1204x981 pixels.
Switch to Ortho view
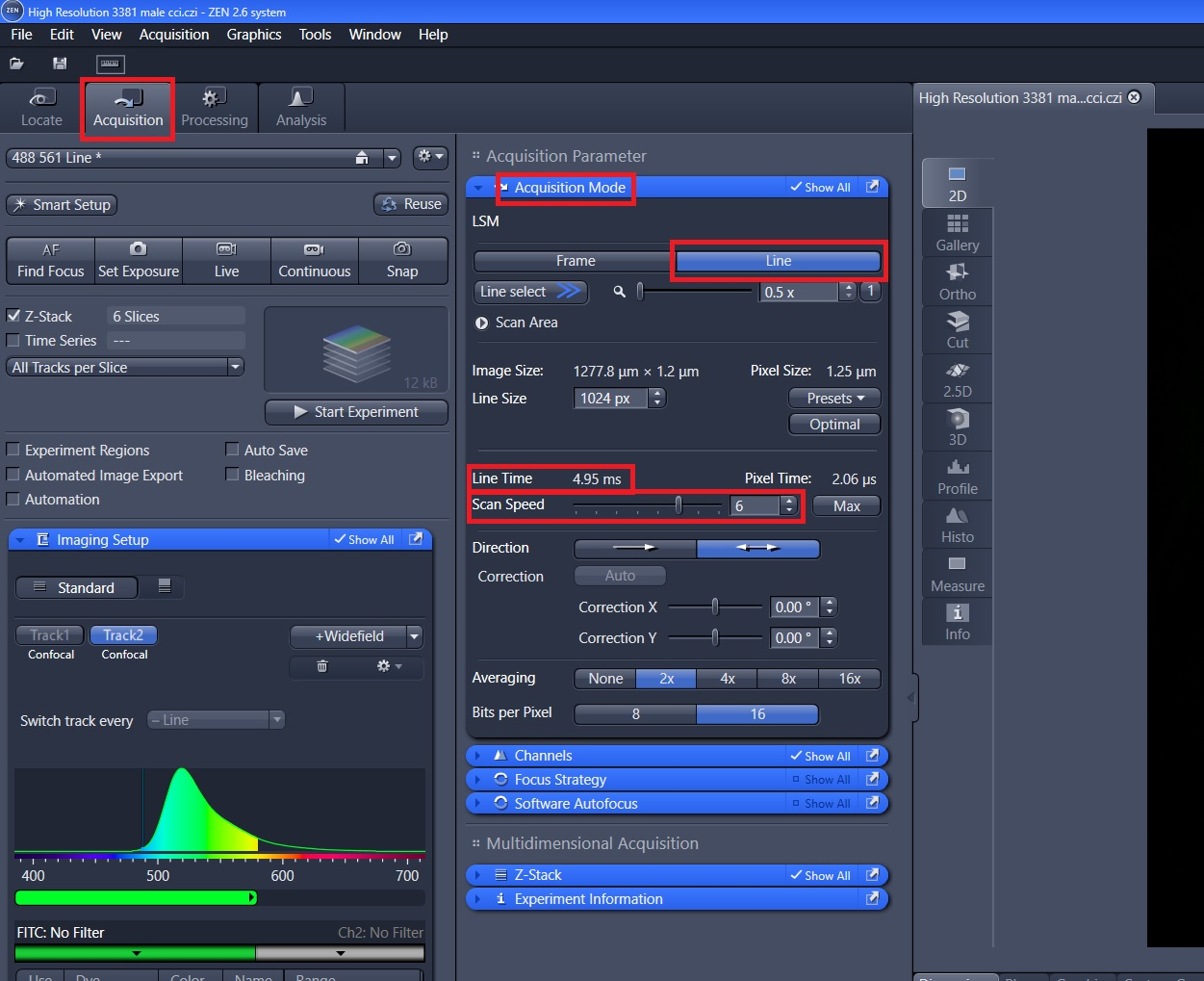957,281
